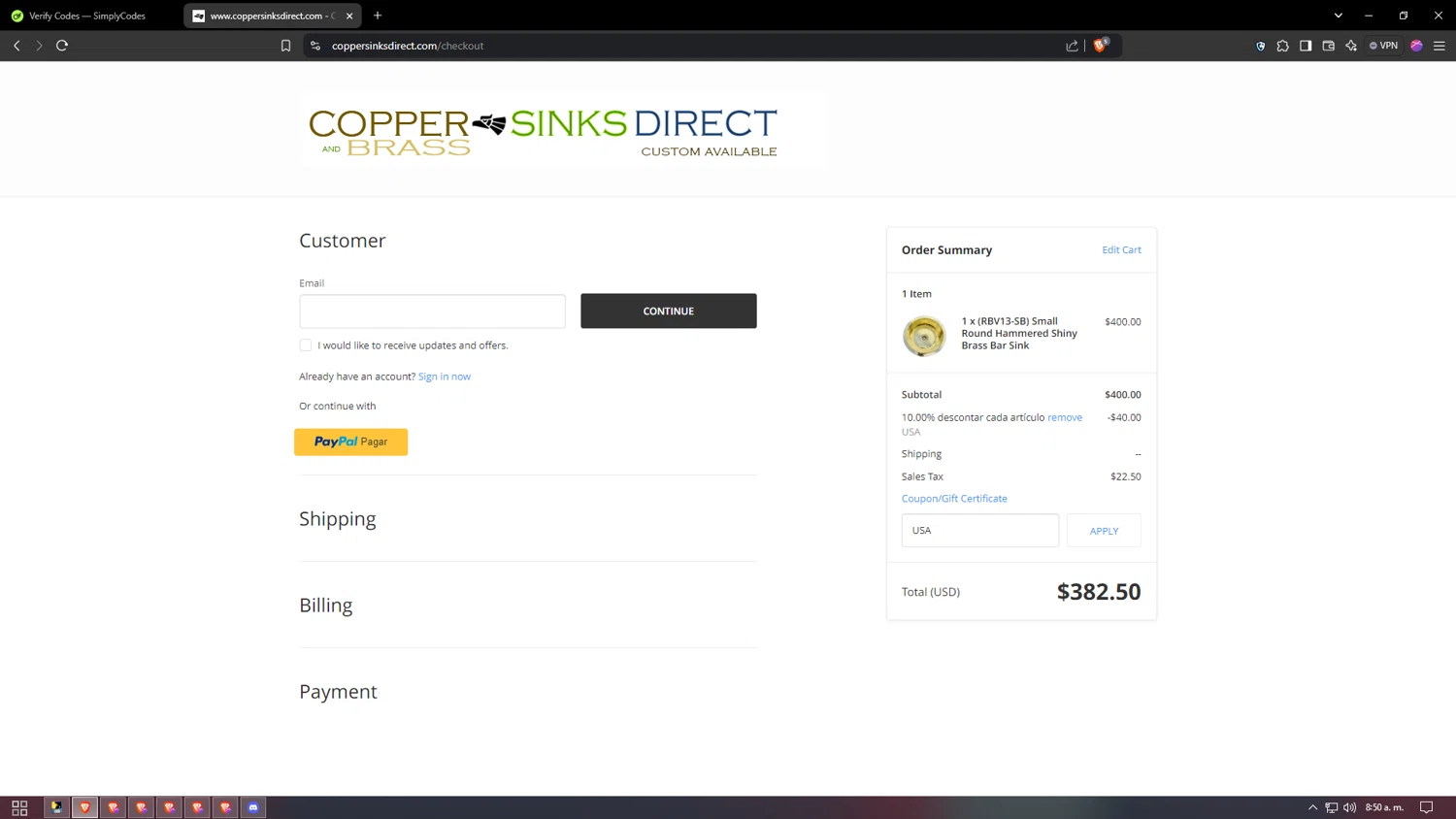Click the Payment section heading
This screenshot has height=819, width=1456.
coord(338,692)
